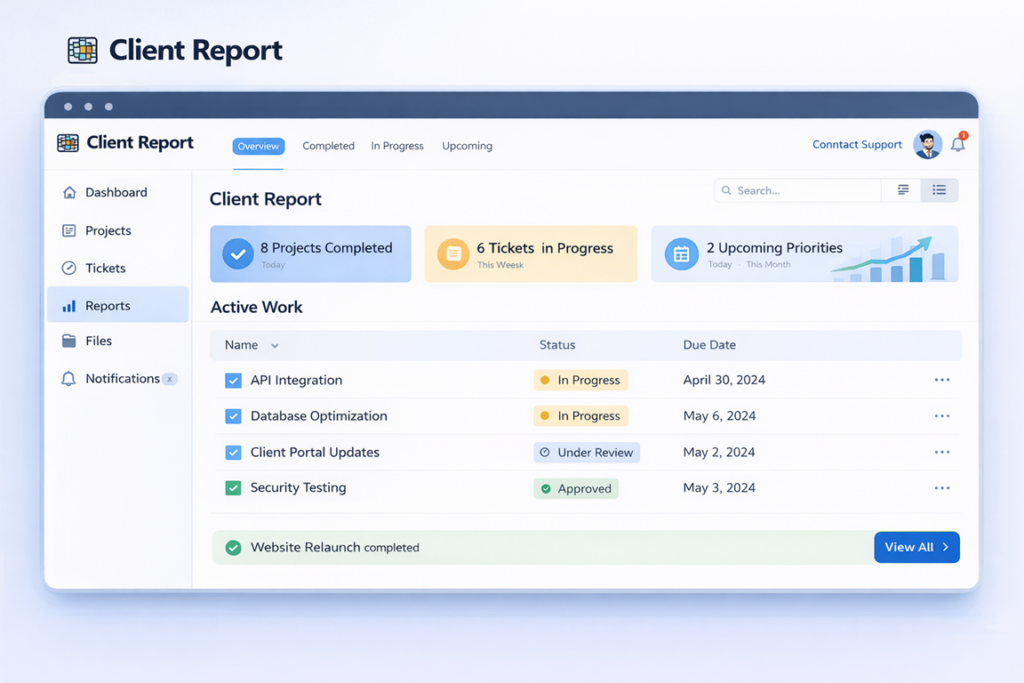Viewport: 1024px width, 683px height.
Task: Open the Contact Support link
Action: point(856,144)
